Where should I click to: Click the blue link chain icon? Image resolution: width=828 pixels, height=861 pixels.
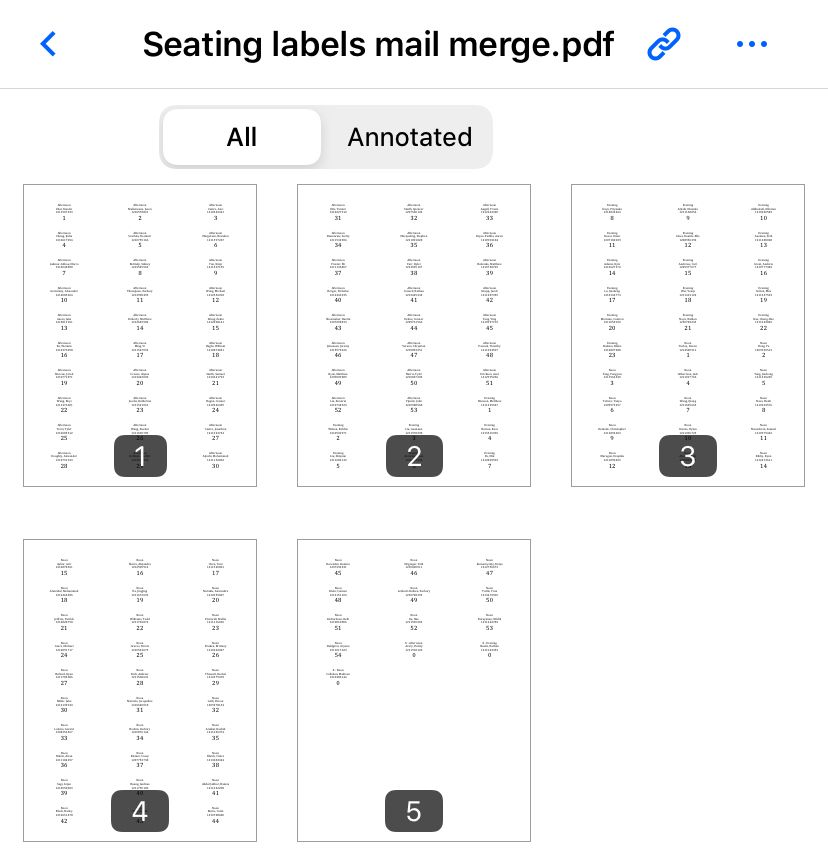(x=663, y=44)
